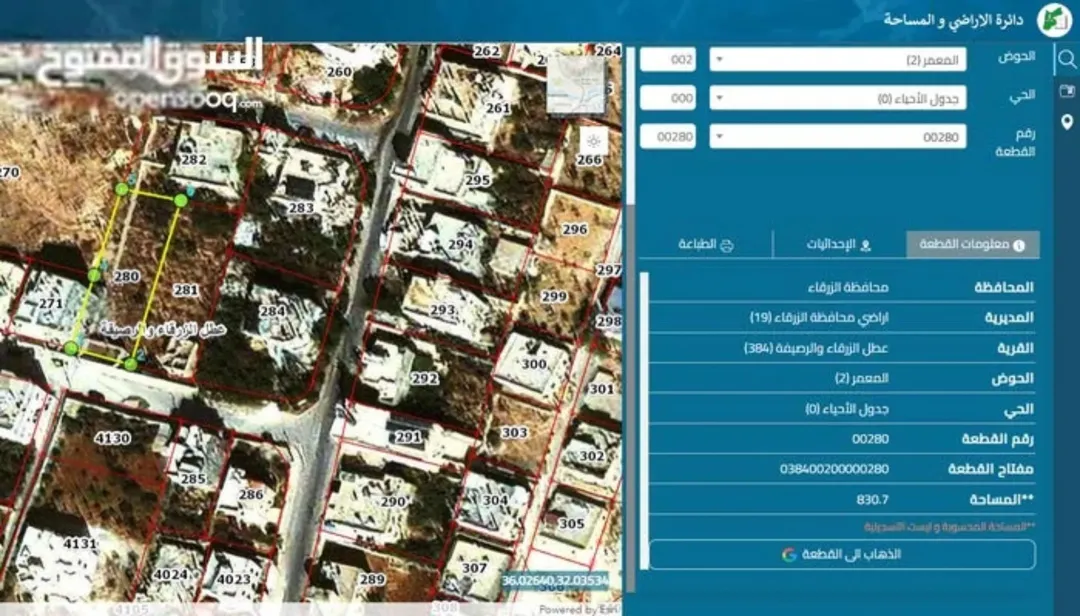The image size is (1080, 616).
Task: Click the Department of Lands logo
Action: tap(1054, 20)
